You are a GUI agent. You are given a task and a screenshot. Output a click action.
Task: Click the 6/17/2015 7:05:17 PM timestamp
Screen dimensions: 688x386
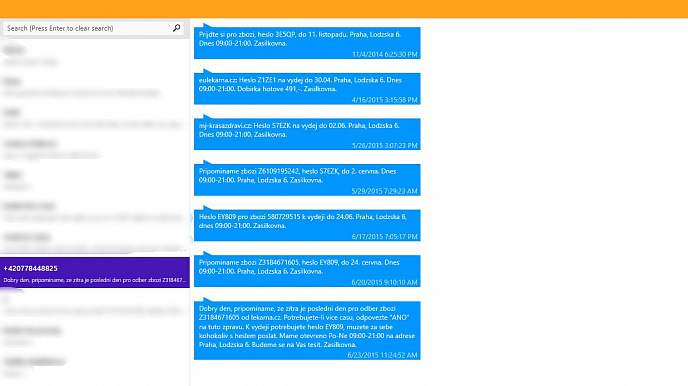(384, 237)
